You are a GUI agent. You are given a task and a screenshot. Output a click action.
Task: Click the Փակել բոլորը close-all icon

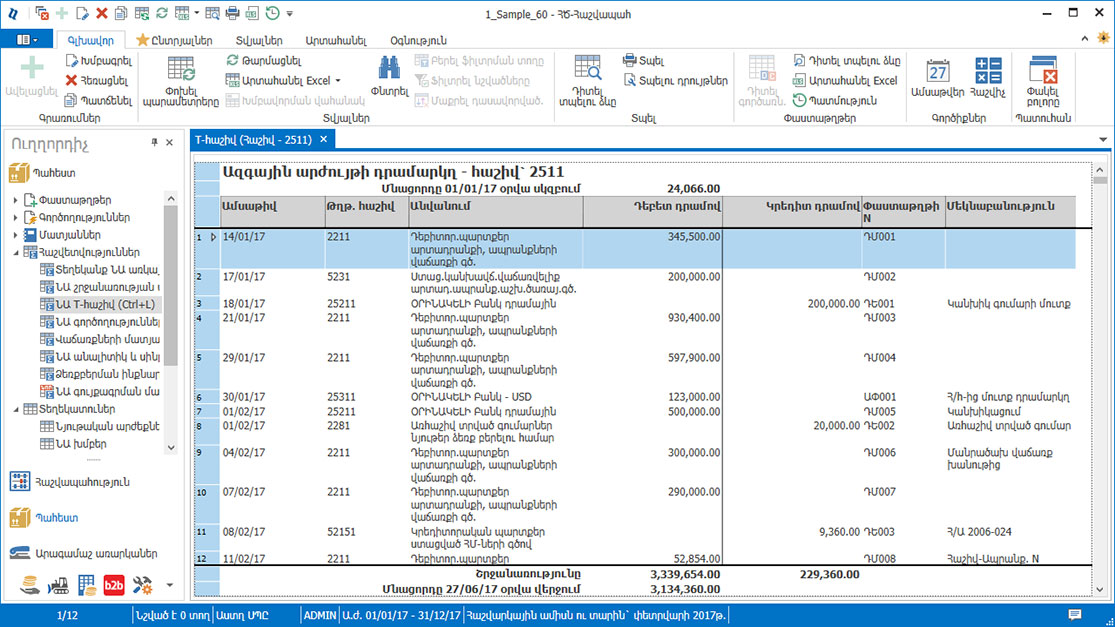[x=1042, y=75]
